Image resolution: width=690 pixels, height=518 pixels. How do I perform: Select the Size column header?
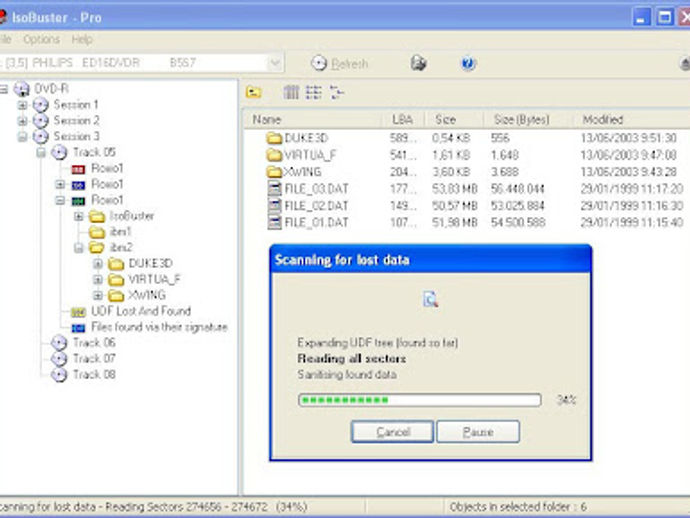tap(453, 120)
